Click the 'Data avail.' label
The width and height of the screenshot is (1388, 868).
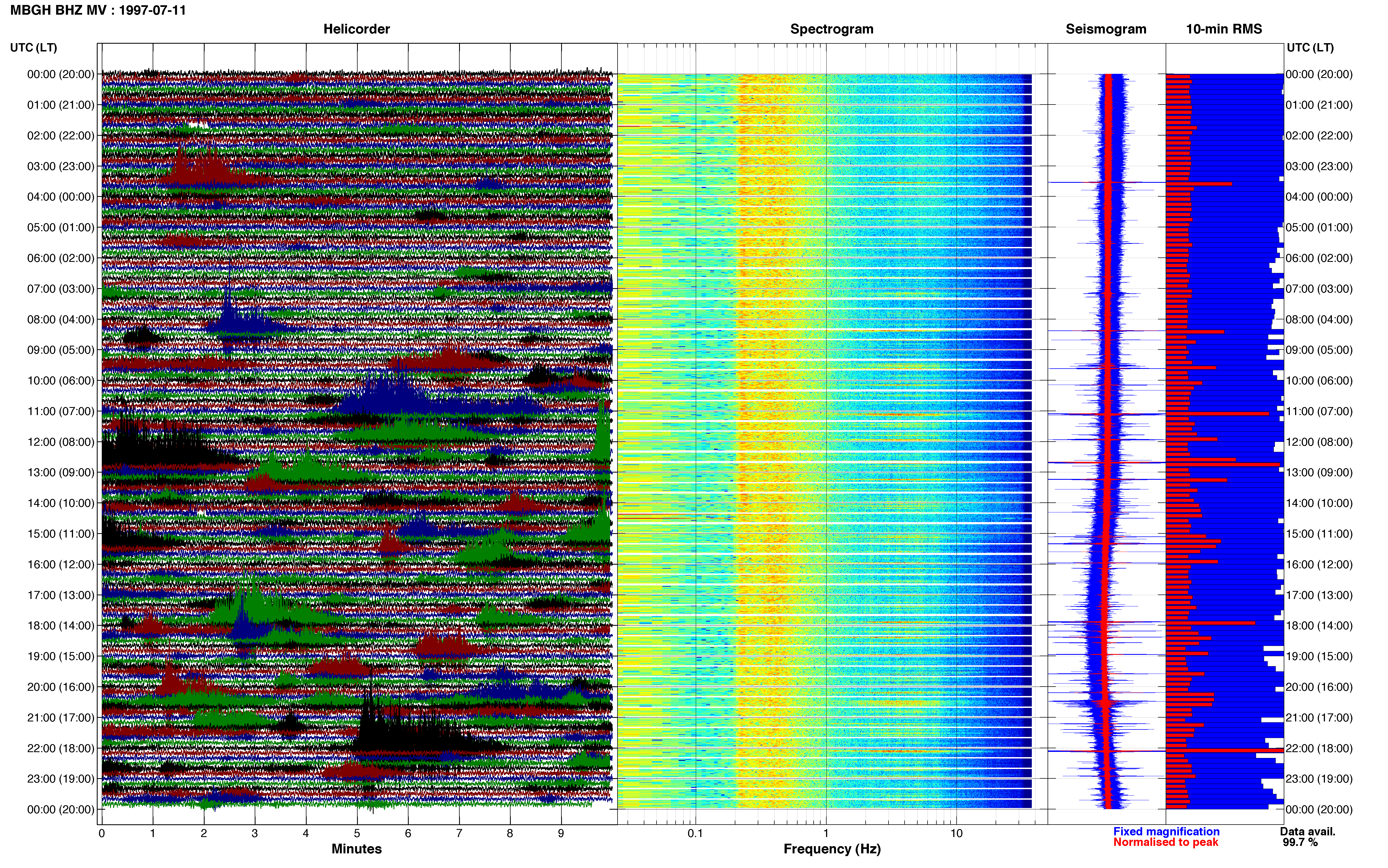click(x=1308, y=832)
